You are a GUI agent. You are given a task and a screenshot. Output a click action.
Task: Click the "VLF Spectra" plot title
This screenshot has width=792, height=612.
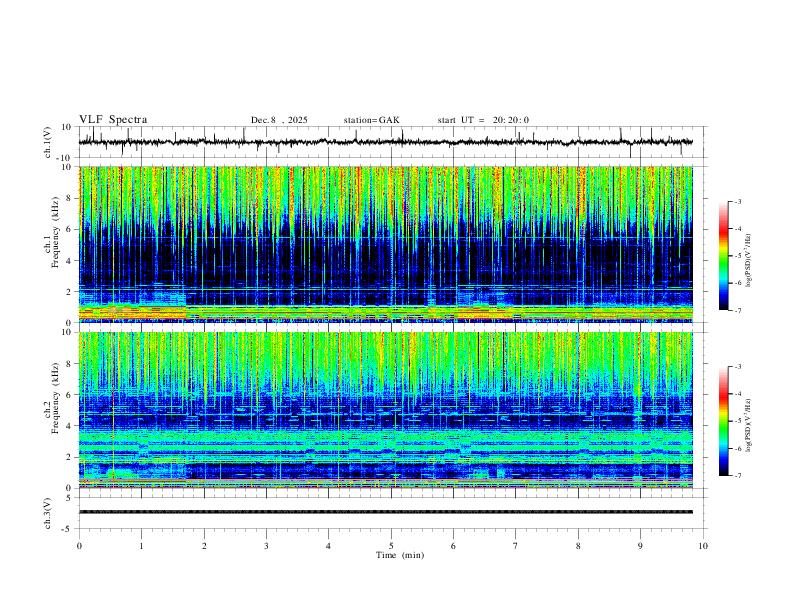tap(113, 120)
